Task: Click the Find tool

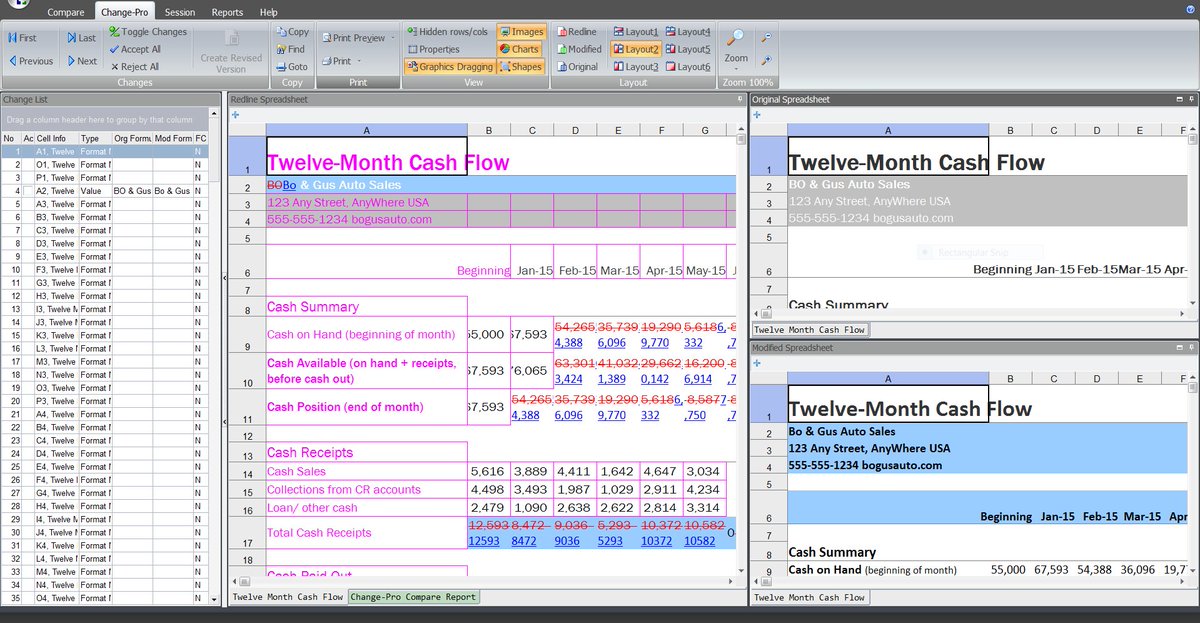Action: (x=291, y=49)
